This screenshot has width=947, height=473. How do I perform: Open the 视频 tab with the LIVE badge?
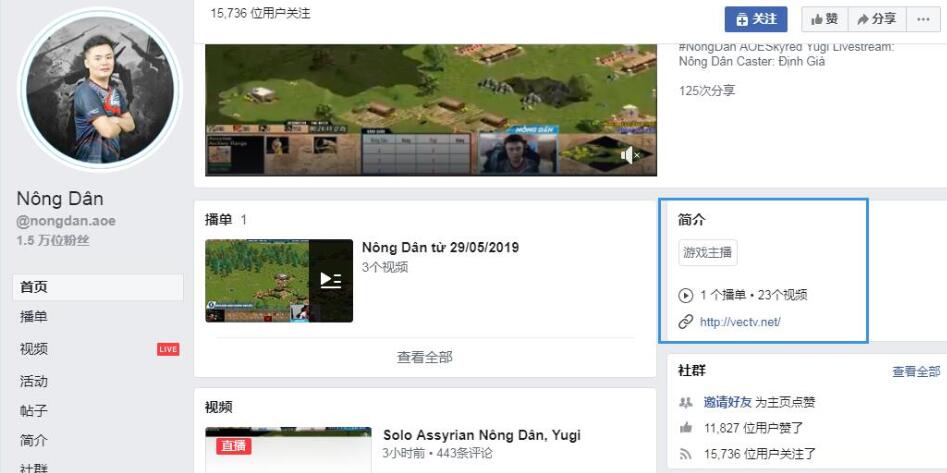[34, 349]
